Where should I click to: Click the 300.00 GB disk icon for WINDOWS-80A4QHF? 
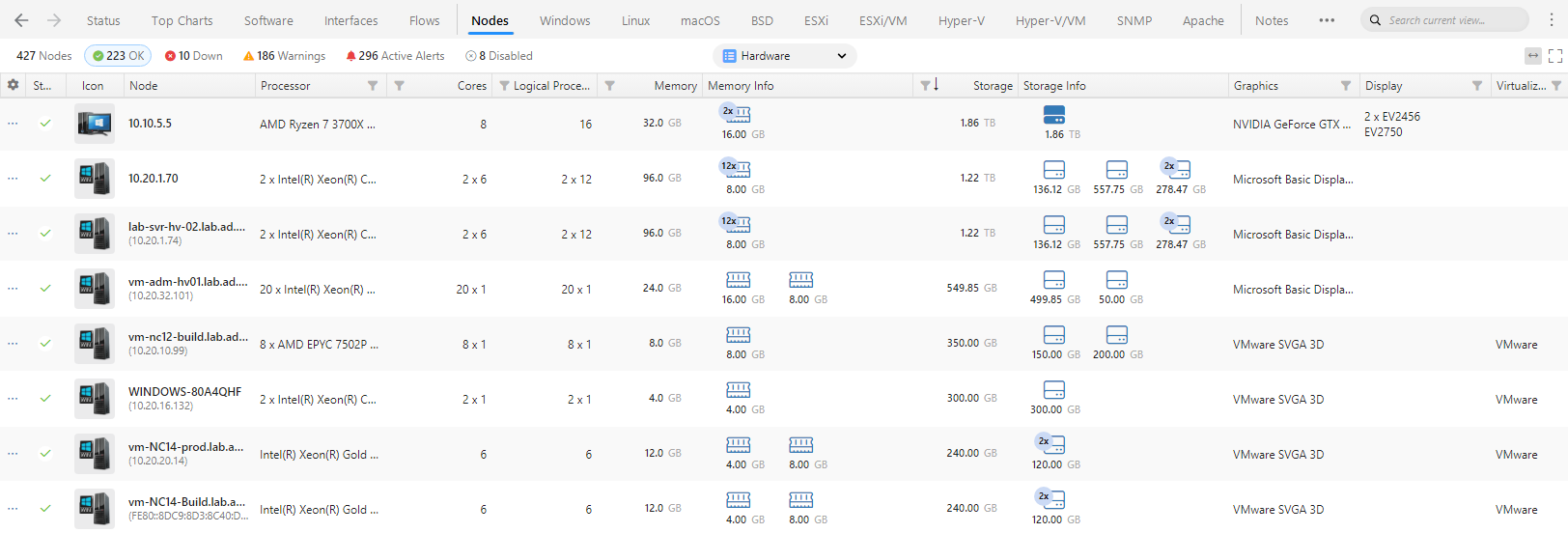[1054, 390]
